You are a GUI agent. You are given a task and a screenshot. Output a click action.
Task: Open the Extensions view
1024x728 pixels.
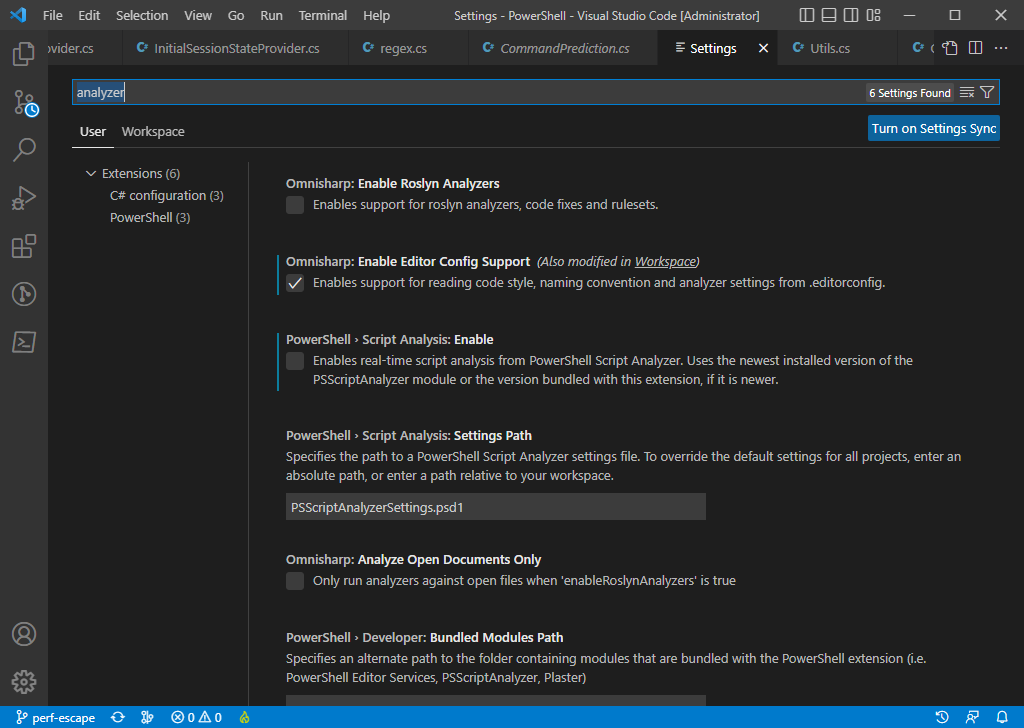click(x=24, y=246)
